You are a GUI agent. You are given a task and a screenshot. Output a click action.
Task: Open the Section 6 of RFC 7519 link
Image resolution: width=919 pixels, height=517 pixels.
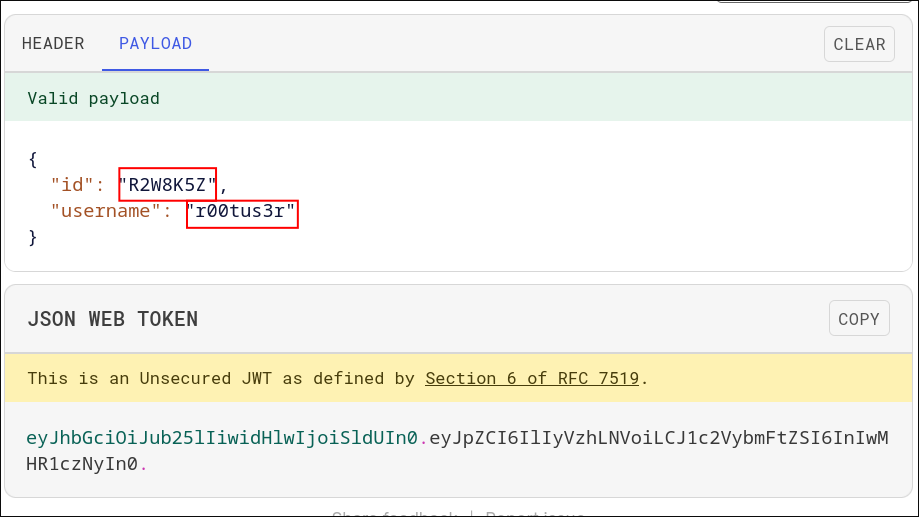pos(533,378)
